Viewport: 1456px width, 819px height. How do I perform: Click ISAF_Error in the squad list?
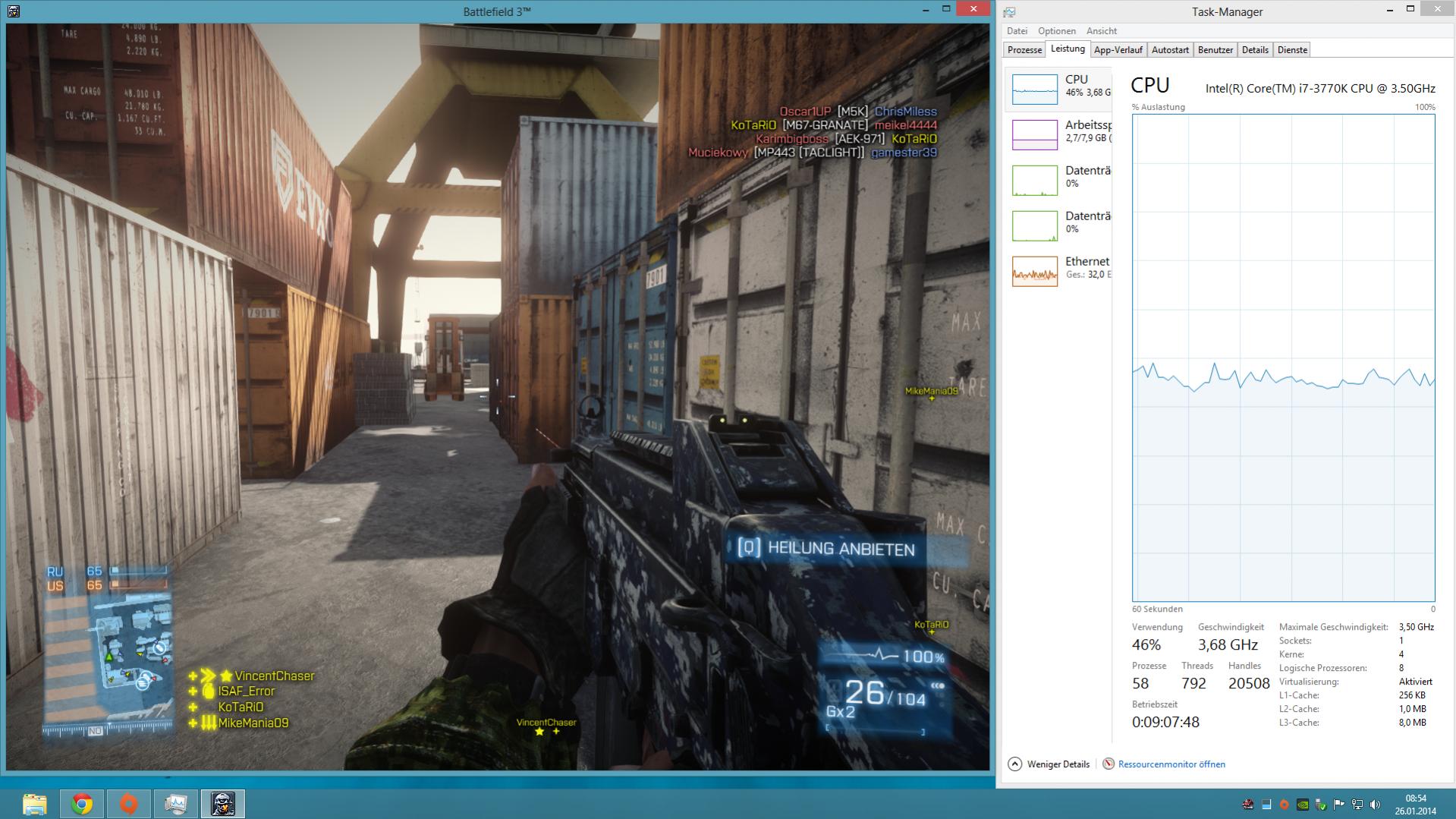(247, 691)
